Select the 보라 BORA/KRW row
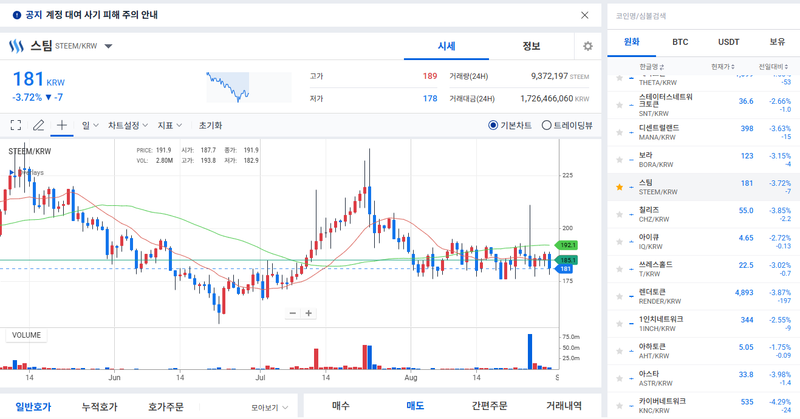 tap(704, 160)
